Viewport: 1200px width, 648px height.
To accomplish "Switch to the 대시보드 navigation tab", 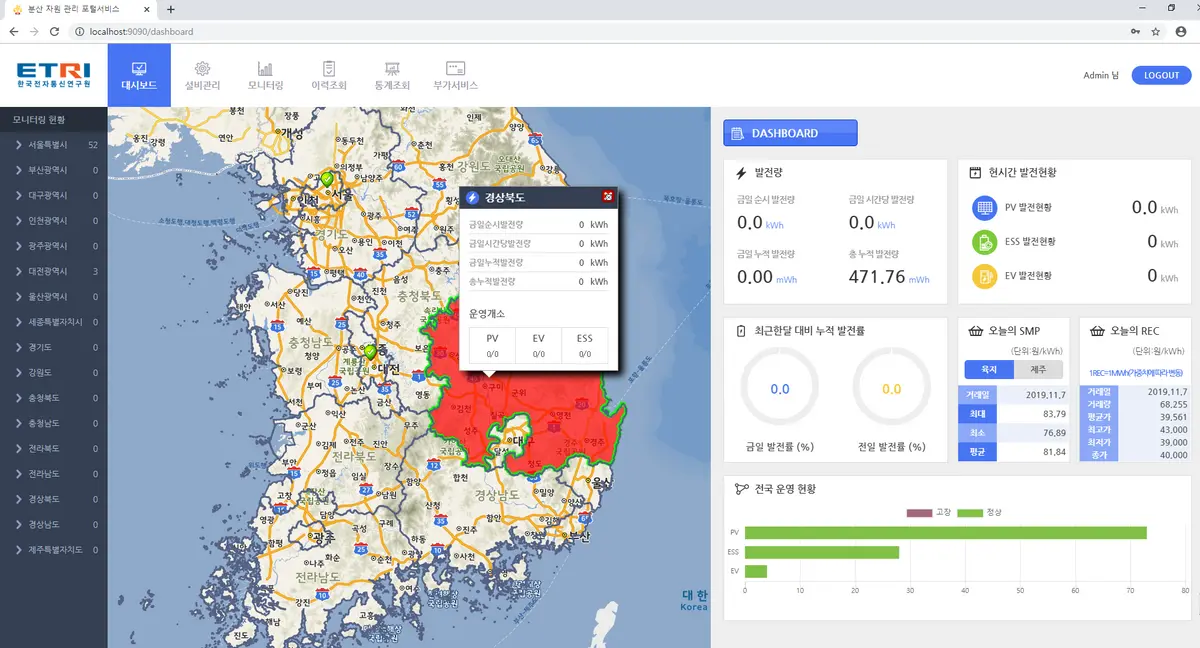I will [x=139, y=74].
